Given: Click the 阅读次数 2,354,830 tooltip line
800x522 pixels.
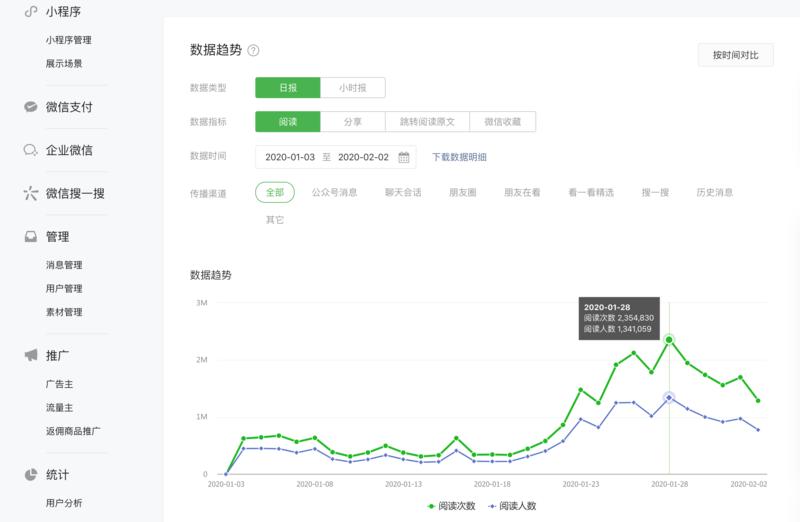Looking at the screenshot, I should tap(619, 318).
